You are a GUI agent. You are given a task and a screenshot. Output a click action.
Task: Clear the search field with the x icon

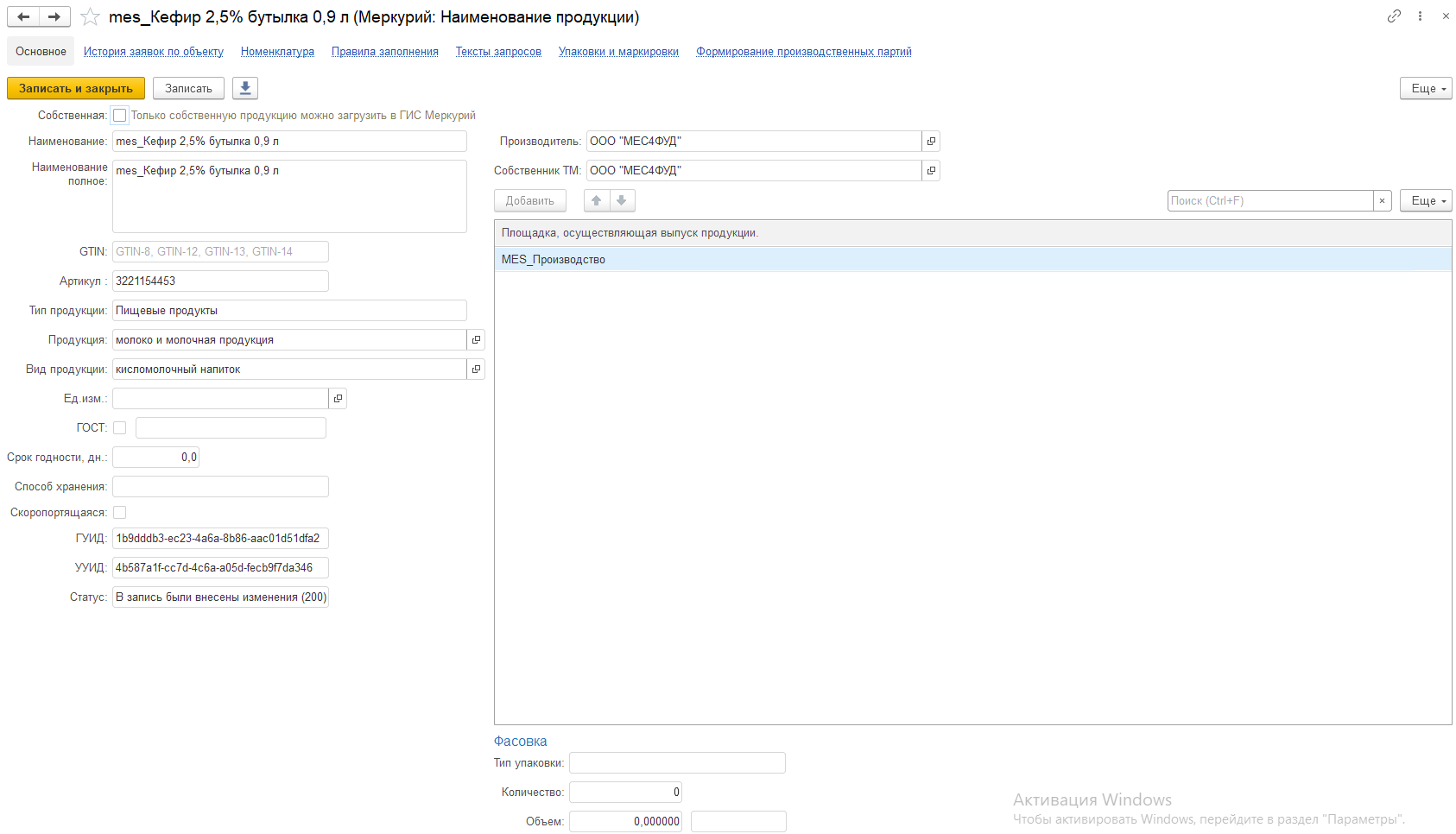[1382, 201]
